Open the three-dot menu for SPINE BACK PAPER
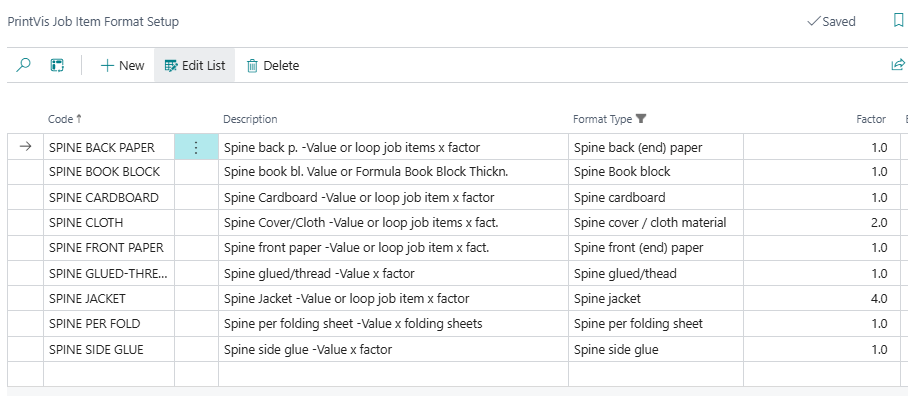Viewport: 908px width, 396px height. point(196,148)
